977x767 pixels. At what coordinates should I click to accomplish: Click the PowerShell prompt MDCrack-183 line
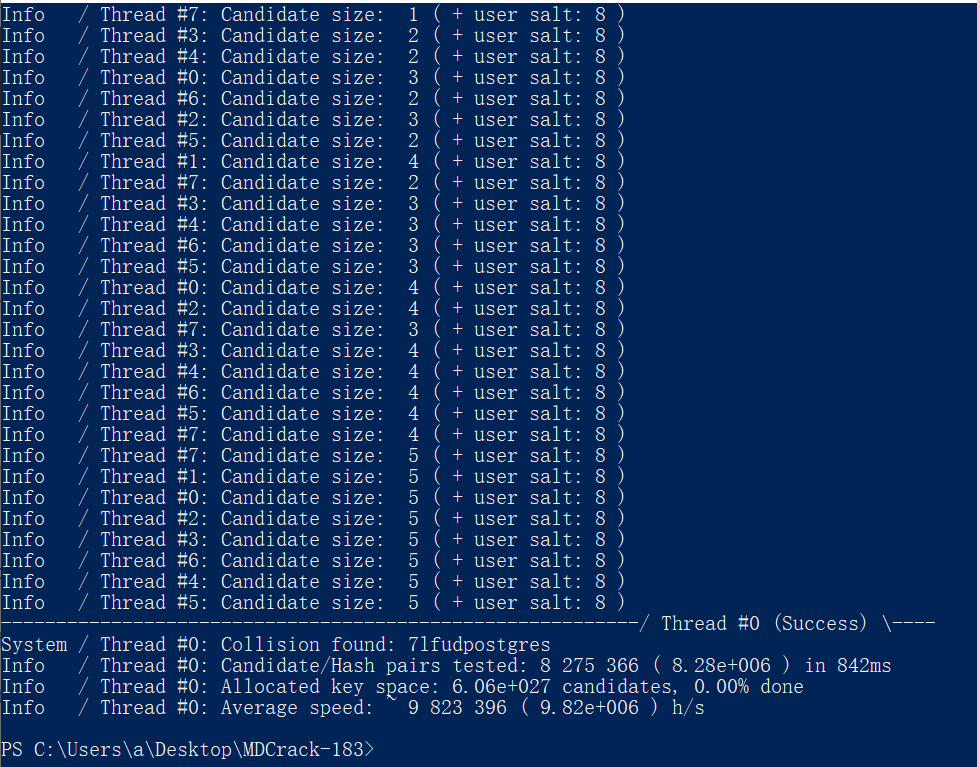coord(188,749)
